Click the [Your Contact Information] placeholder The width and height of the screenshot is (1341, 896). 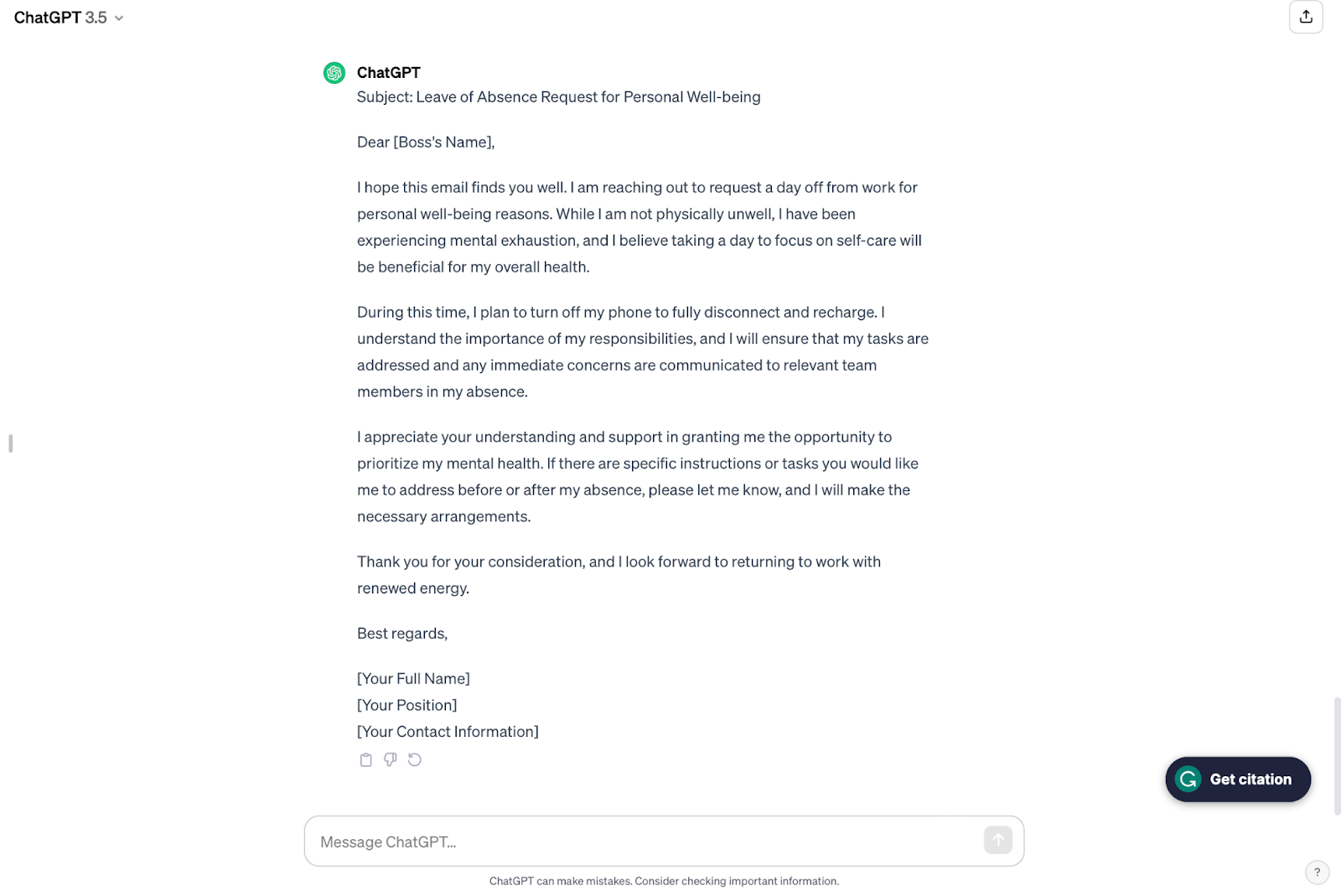pyautogui.click(x=448, y=732)
